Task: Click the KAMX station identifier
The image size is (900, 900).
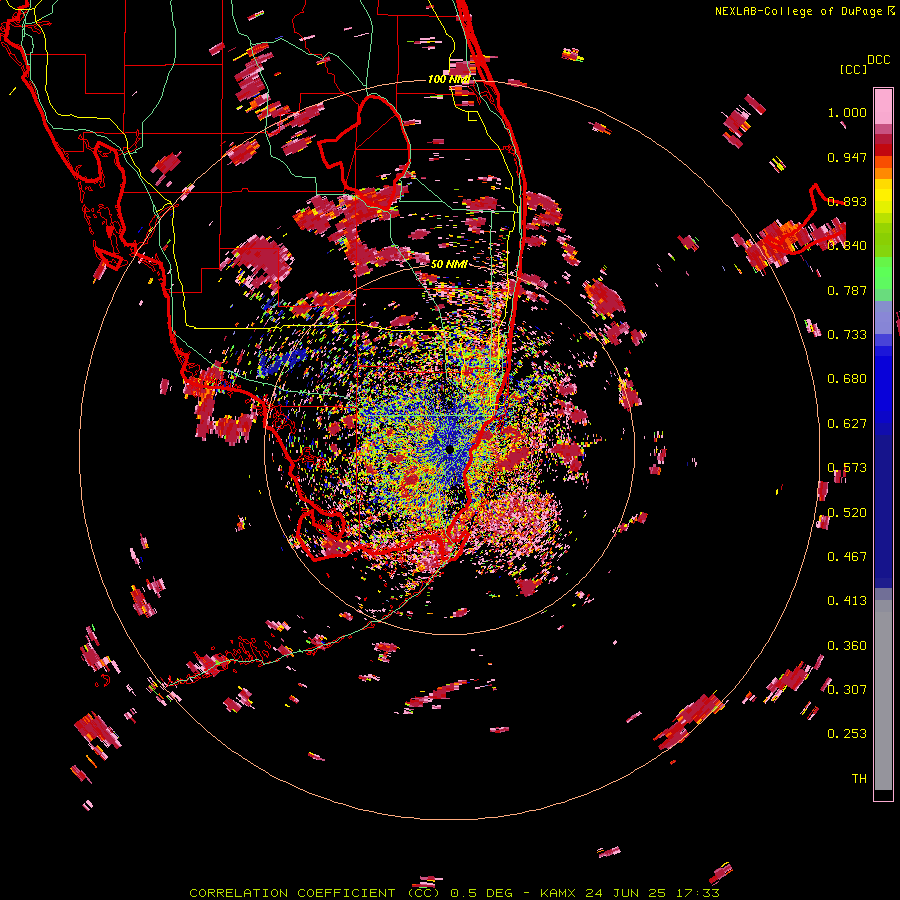Action: [557, 893]
